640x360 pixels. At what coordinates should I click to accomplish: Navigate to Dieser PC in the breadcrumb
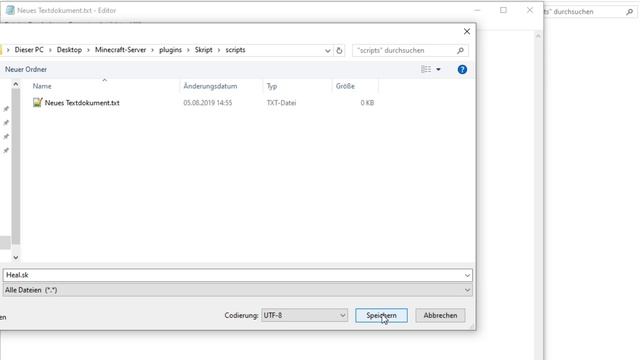pyautogui.click(x=29, y=50)
